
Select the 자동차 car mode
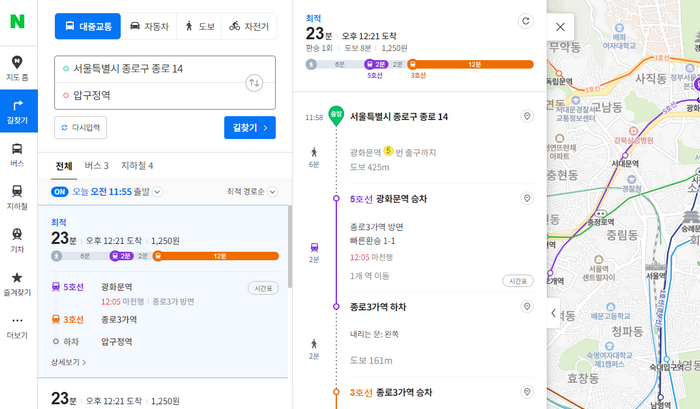[149, 26]
